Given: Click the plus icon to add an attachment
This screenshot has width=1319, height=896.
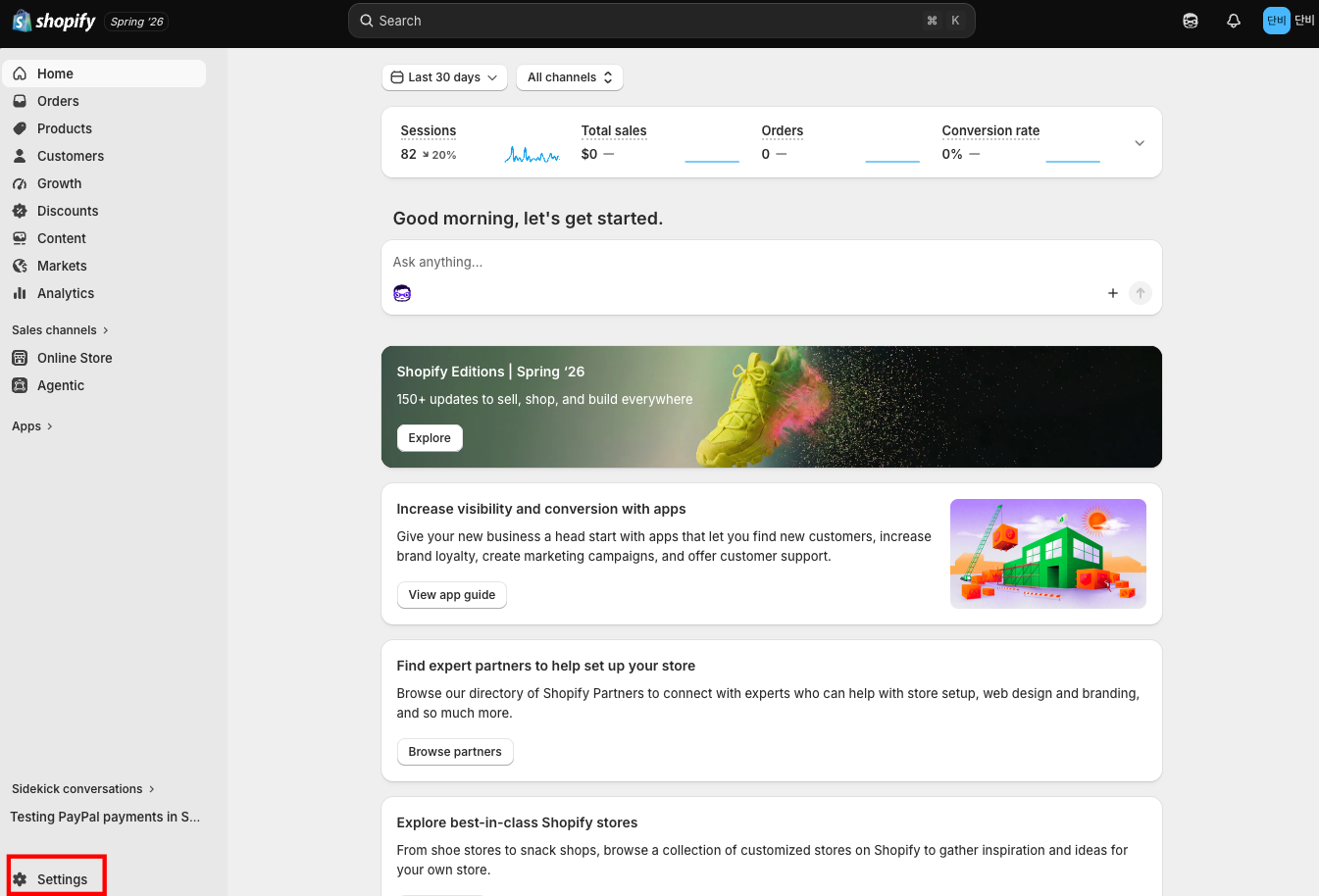Looking at the screenshot, I should coord(1113,293).
